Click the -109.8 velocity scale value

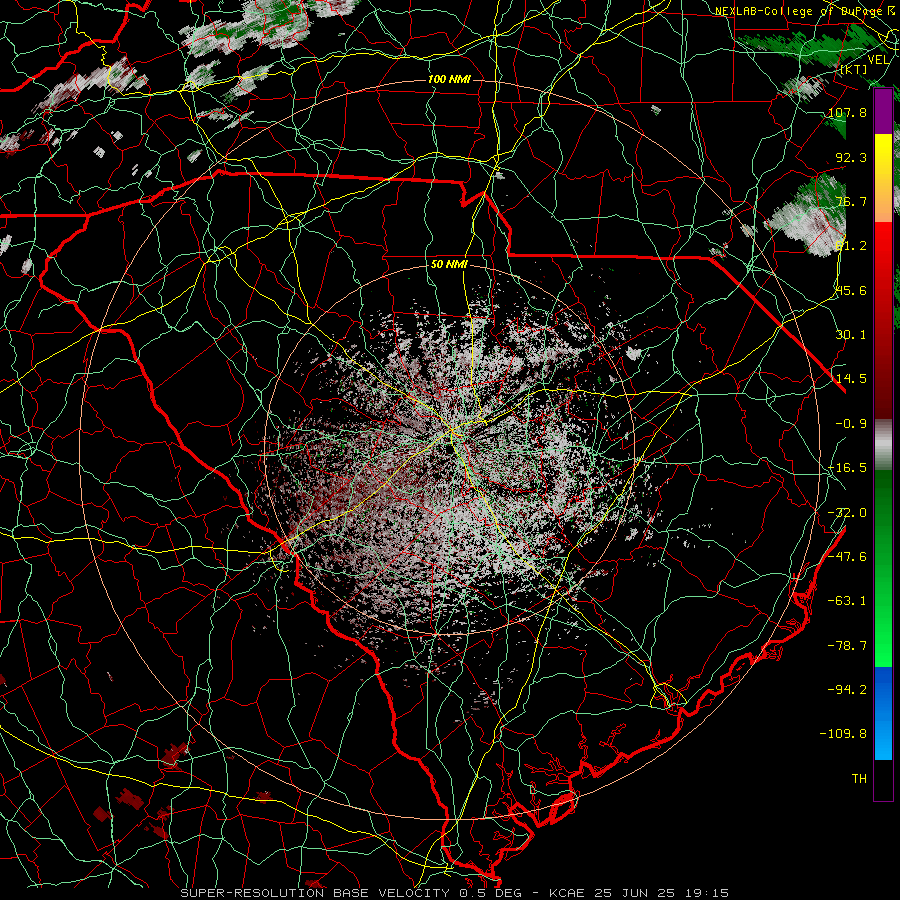pos(843,734)
